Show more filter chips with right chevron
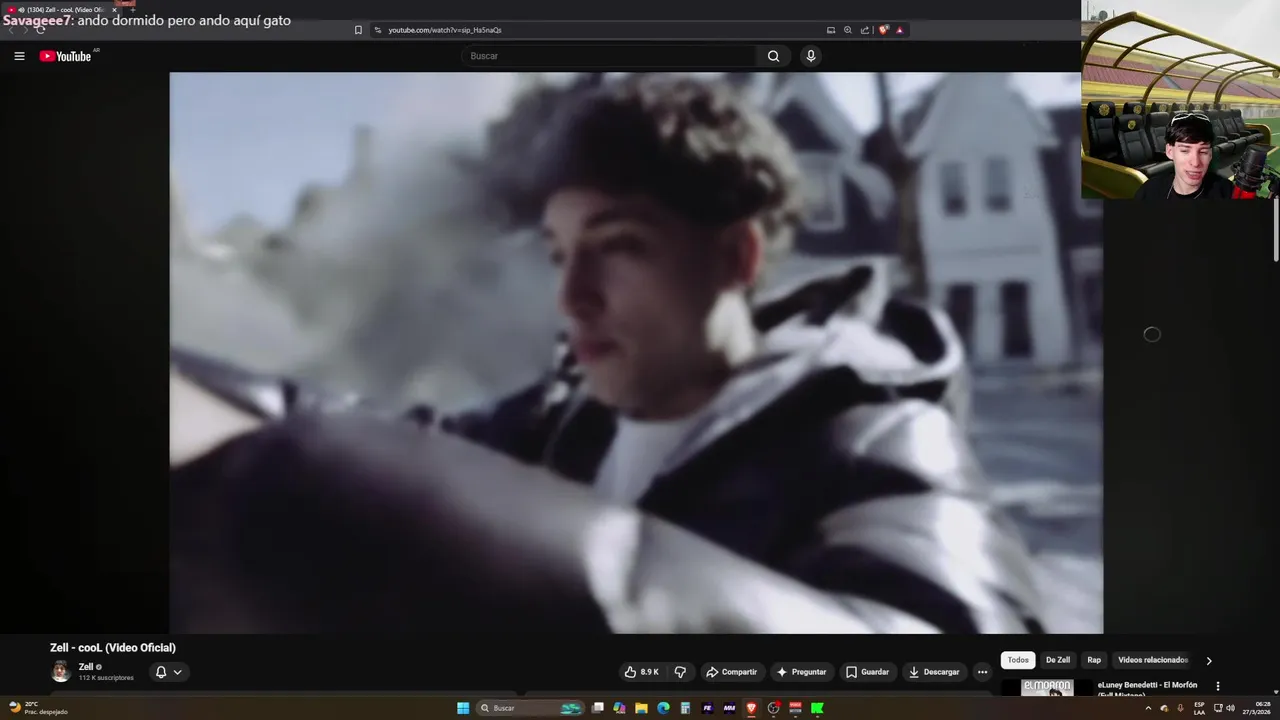 pos(1208,660)
